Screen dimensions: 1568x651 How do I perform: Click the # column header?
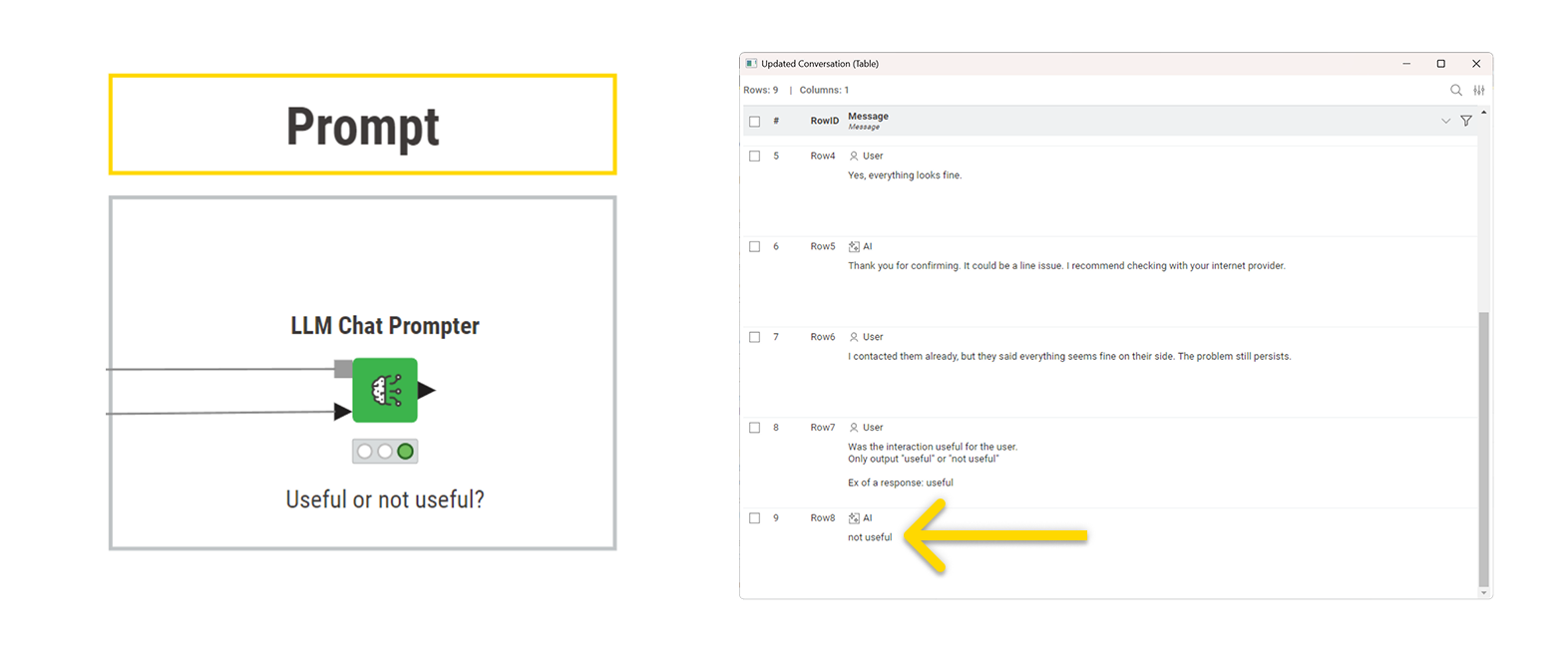pyautogui.click(x=776, y=121)
